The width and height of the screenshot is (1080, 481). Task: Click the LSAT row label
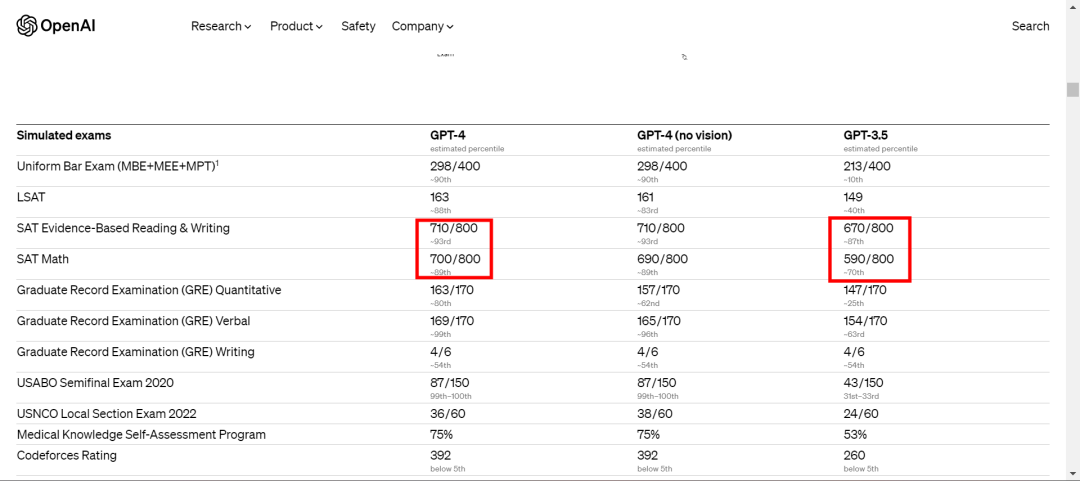(x=31, y=197)
